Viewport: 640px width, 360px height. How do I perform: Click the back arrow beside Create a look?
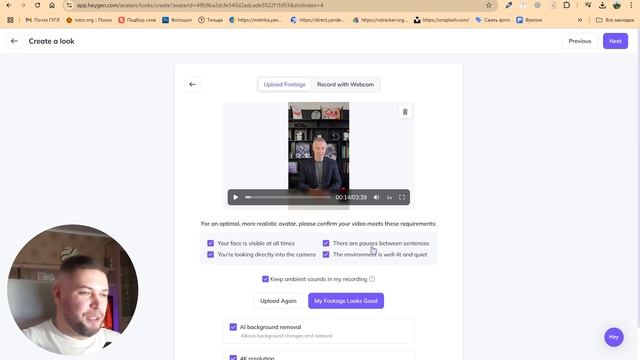coord(14,41)
